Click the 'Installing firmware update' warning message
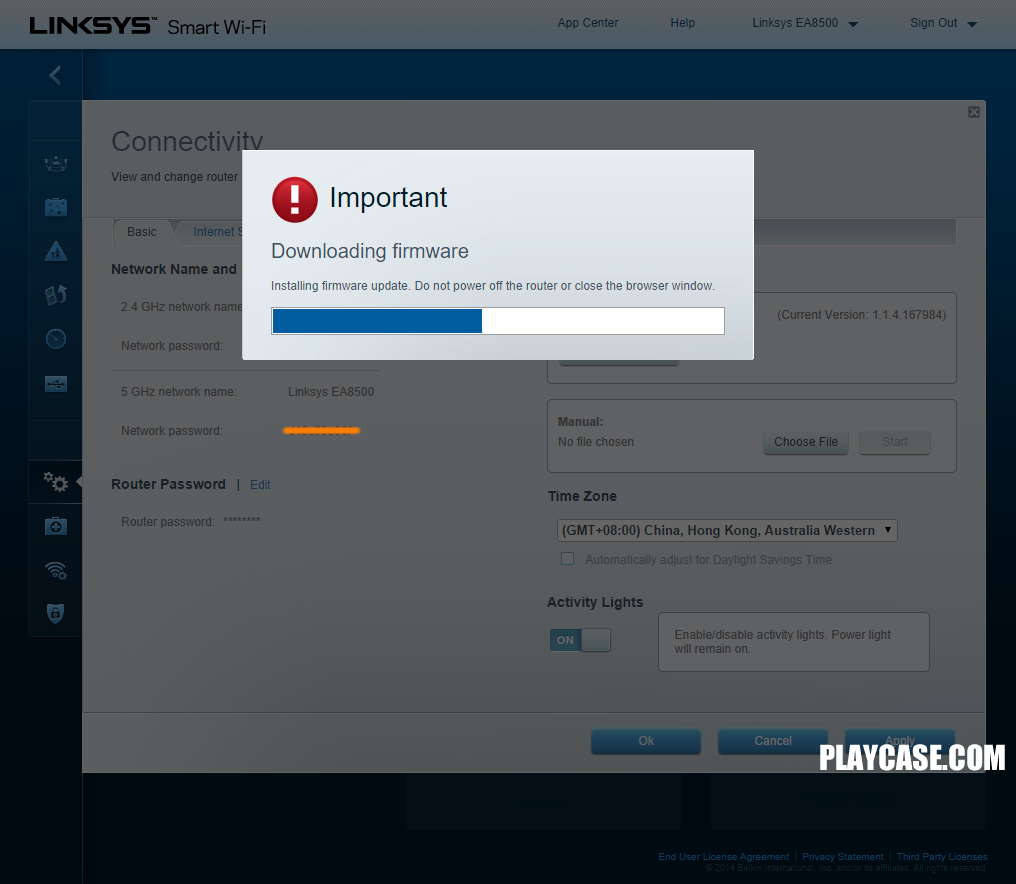1016x884 pixels. (x=492, y=286)
